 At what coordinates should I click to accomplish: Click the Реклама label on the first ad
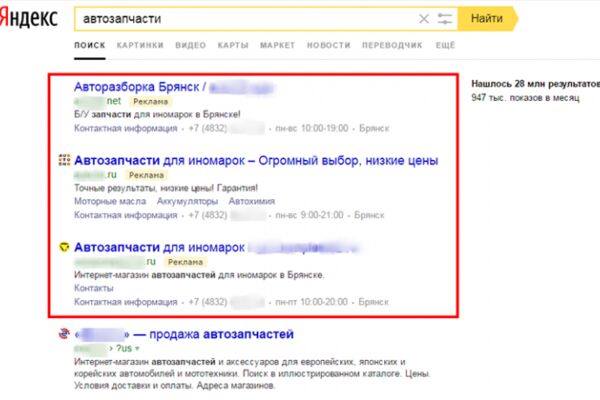150,101
